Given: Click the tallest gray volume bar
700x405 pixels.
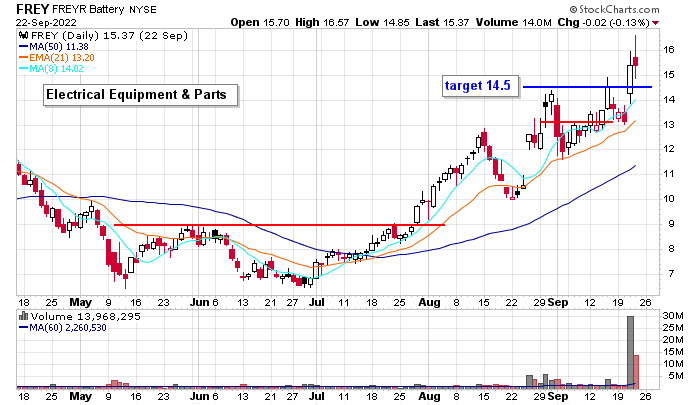Looking at the screenshot, I should (630, 352).
